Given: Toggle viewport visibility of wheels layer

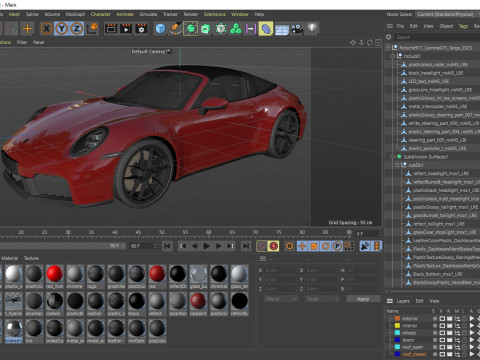Looking at the screenshot, I should pos(442,333).
